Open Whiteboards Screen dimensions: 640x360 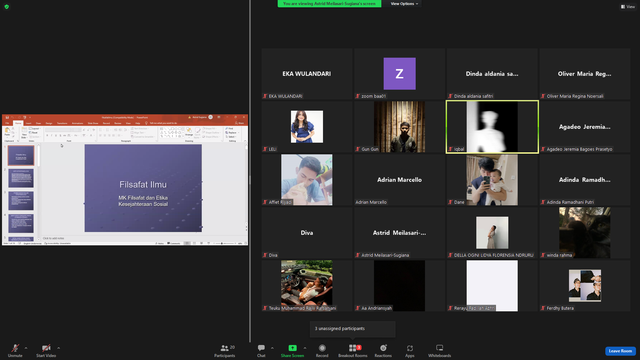(x=439, y=351)
